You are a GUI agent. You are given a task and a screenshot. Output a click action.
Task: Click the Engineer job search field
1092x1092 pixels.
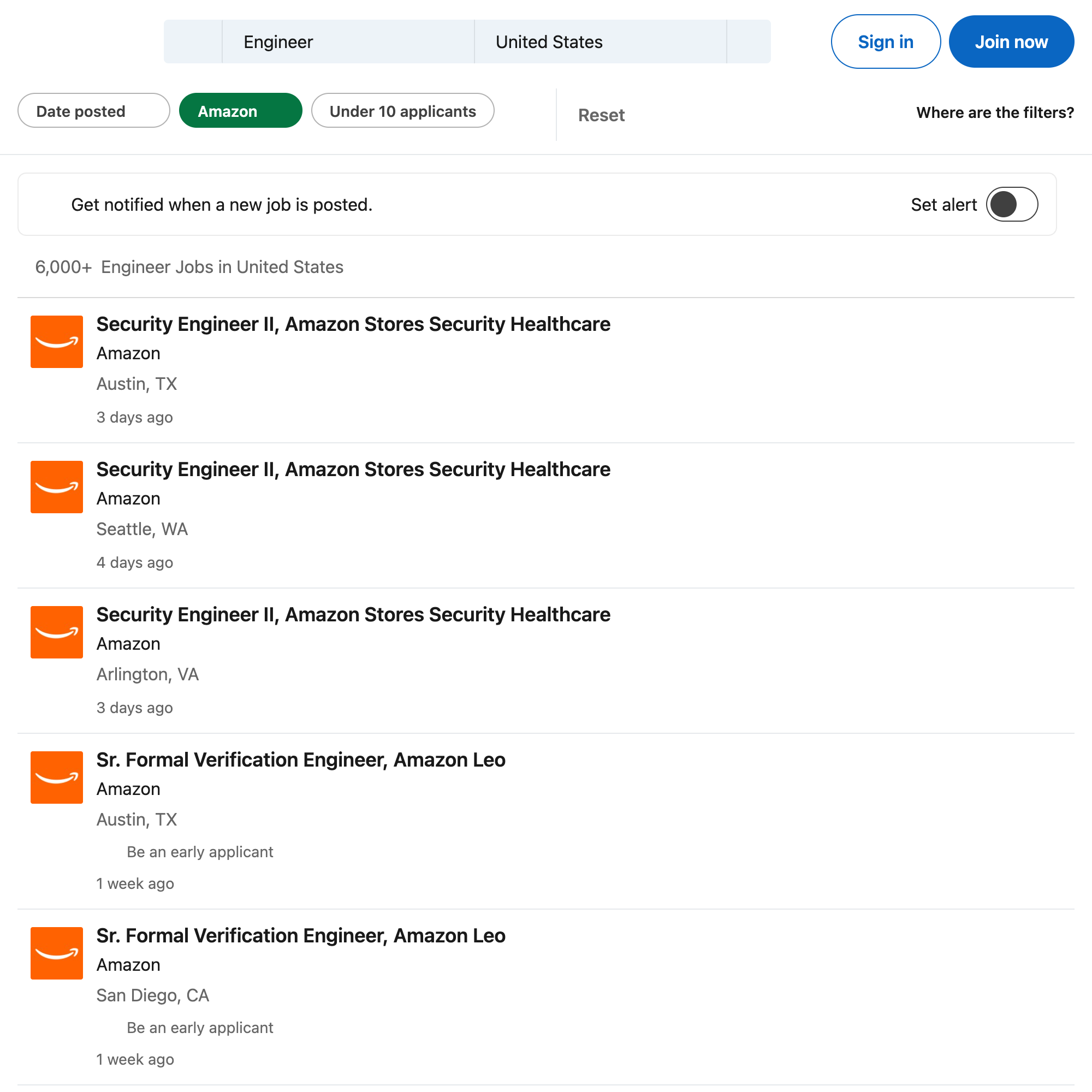click(x=348, y=42)
